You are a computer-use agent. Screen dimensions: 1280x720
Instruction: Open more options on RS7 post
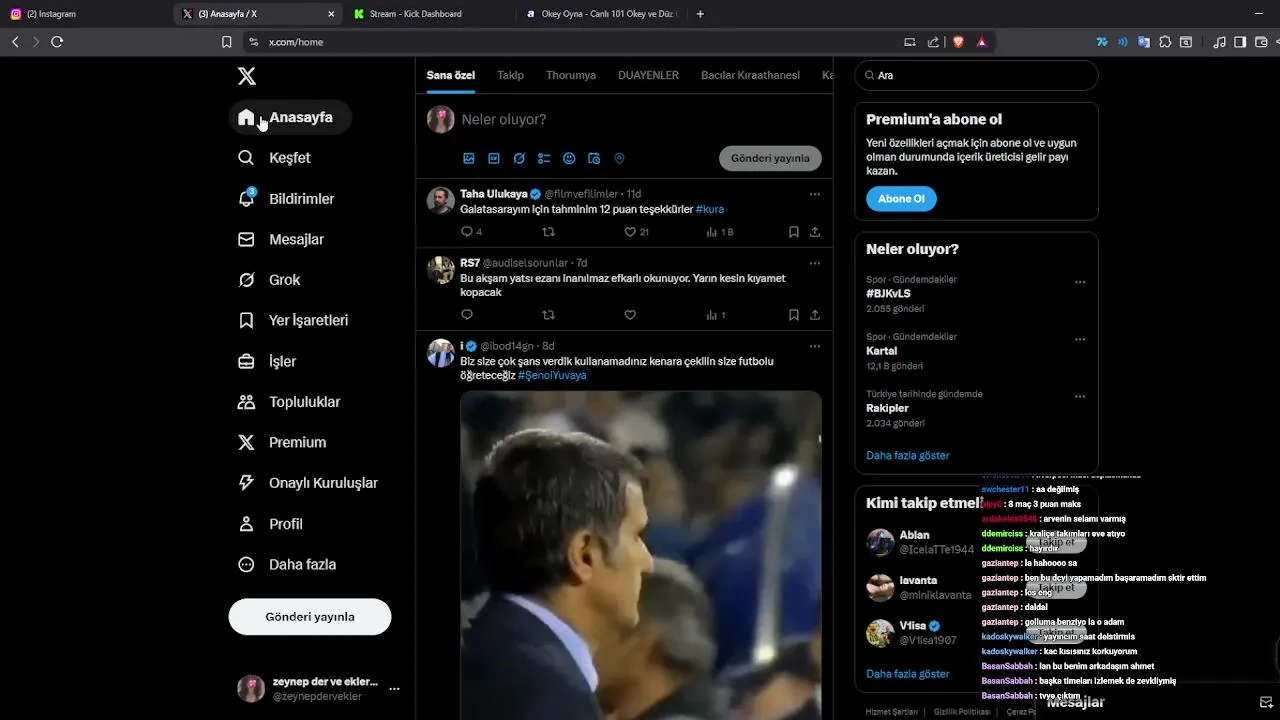815,263
